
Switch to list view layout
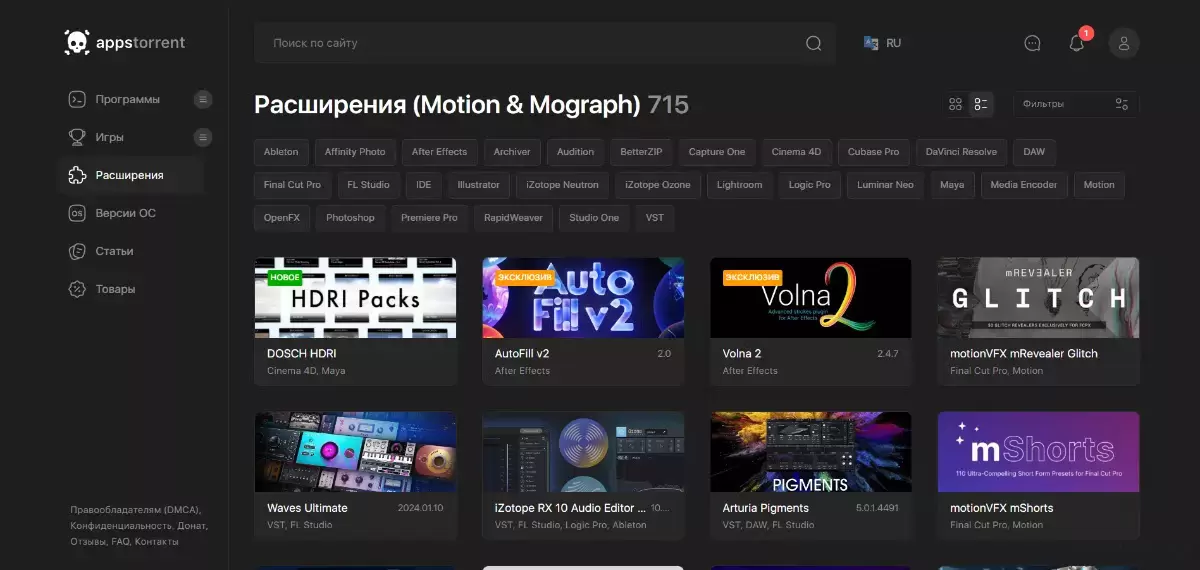981,104
